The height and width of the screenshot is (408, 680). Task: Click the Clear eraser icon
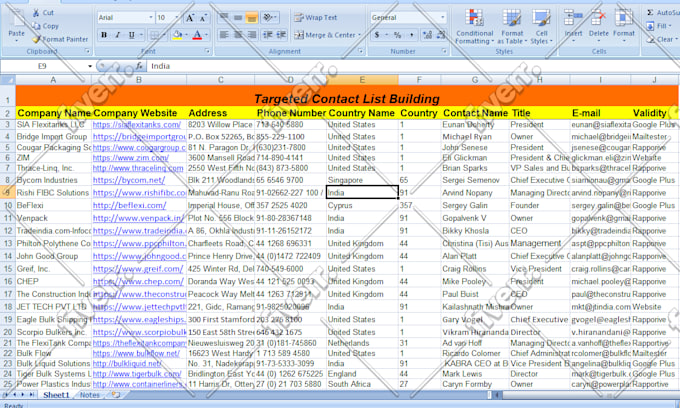coord(650,39)
